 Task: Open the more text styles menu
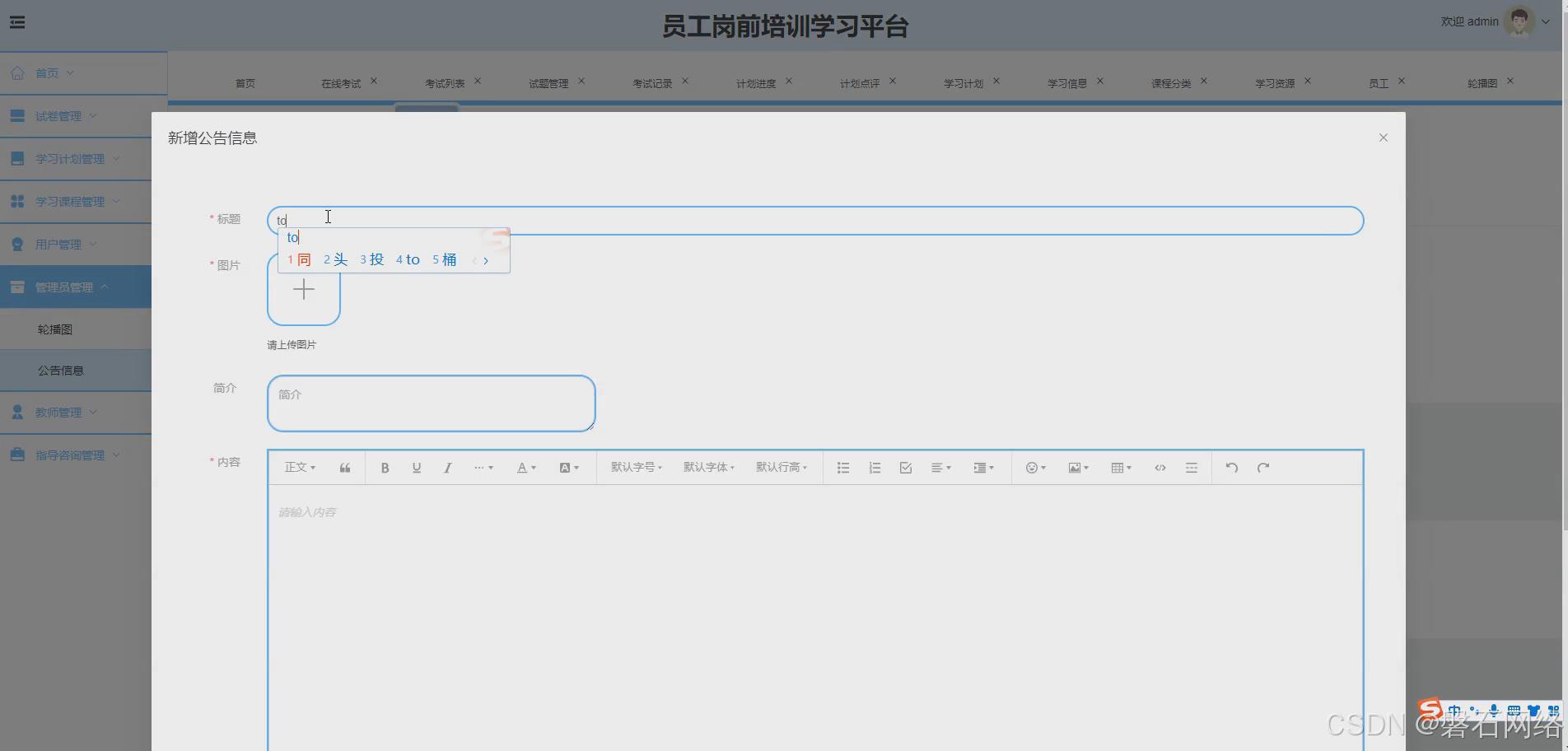pyautogui.click(x=483, y=468)
